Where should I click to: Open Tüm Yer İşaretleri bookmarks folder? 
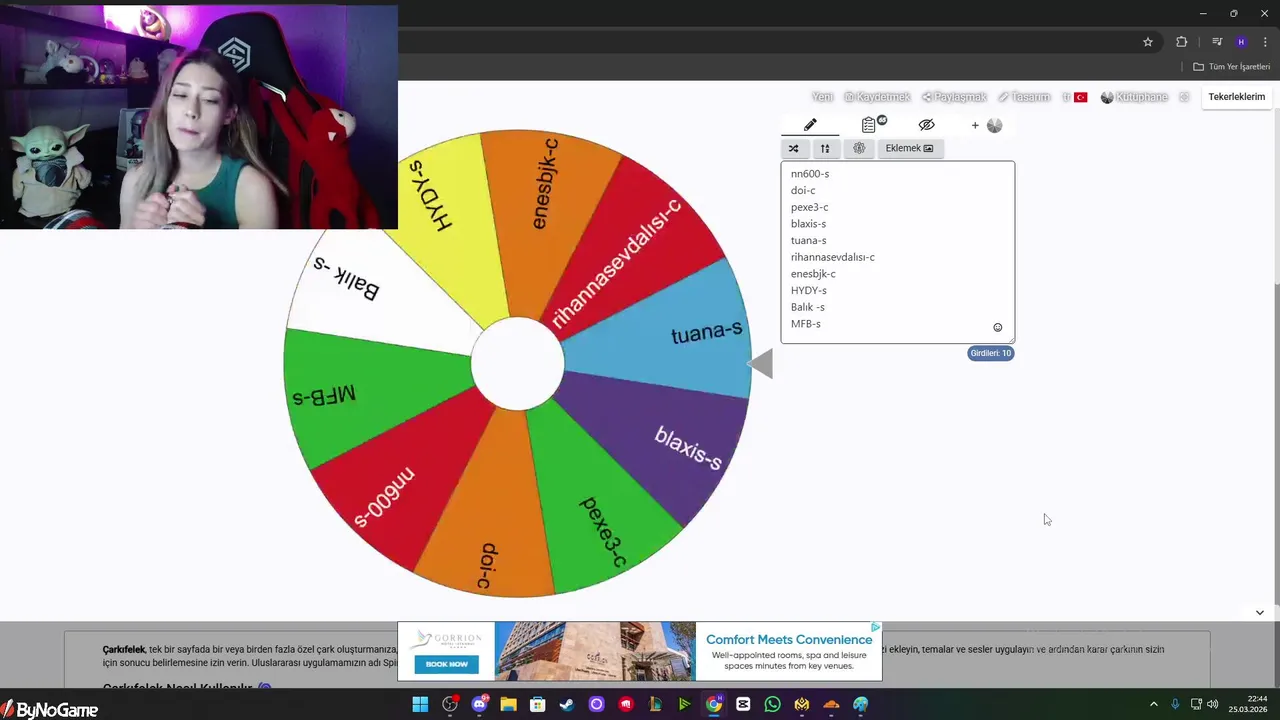1231,67
